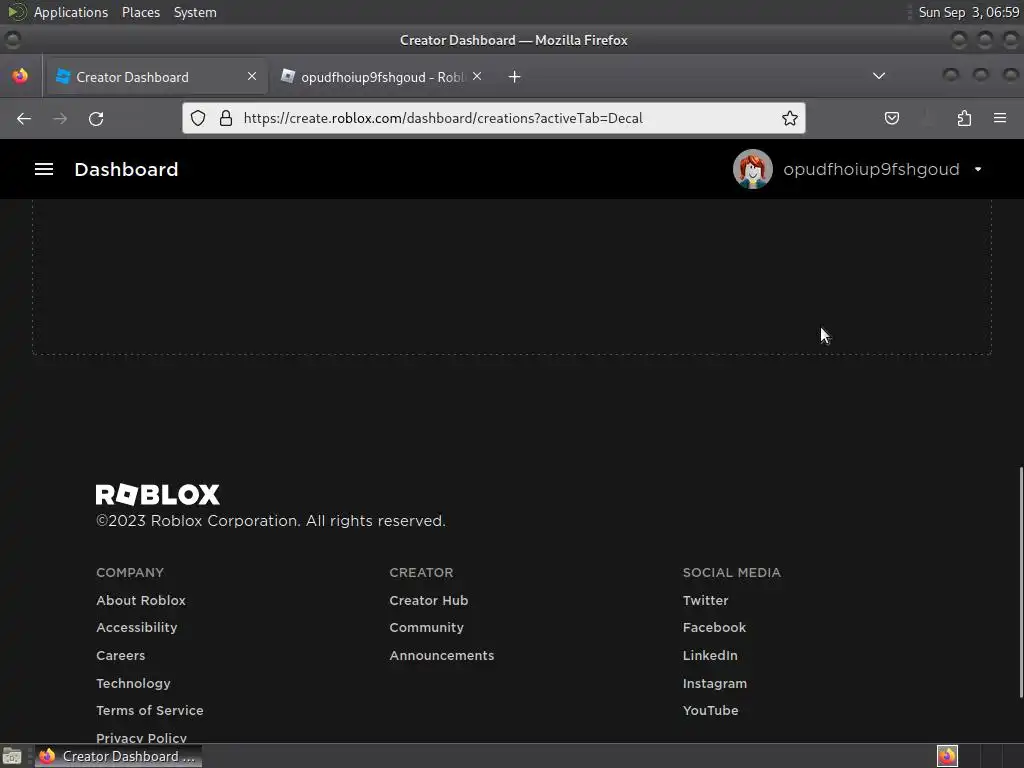Switch to the Creator Dashboard tab
This screenshot has width=1024, height=768.
(155, 76)
